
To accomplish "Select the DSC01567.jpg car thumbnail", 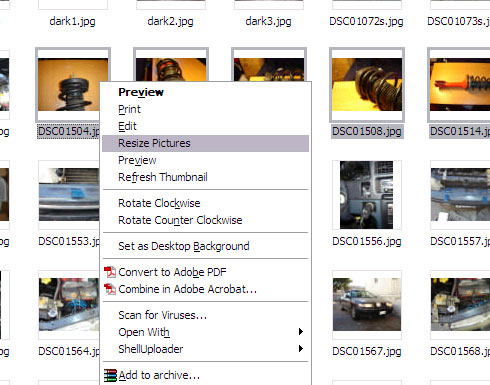I will coord(367,304).
